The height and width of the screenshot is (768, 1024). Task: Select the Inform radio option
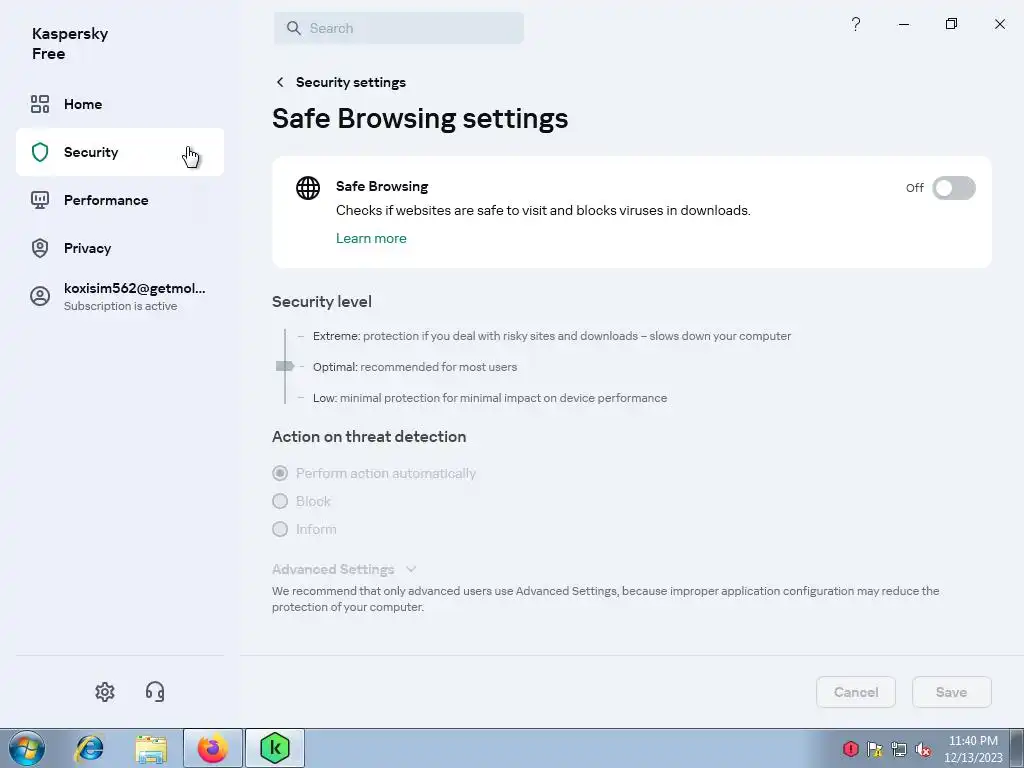(304, 529)
